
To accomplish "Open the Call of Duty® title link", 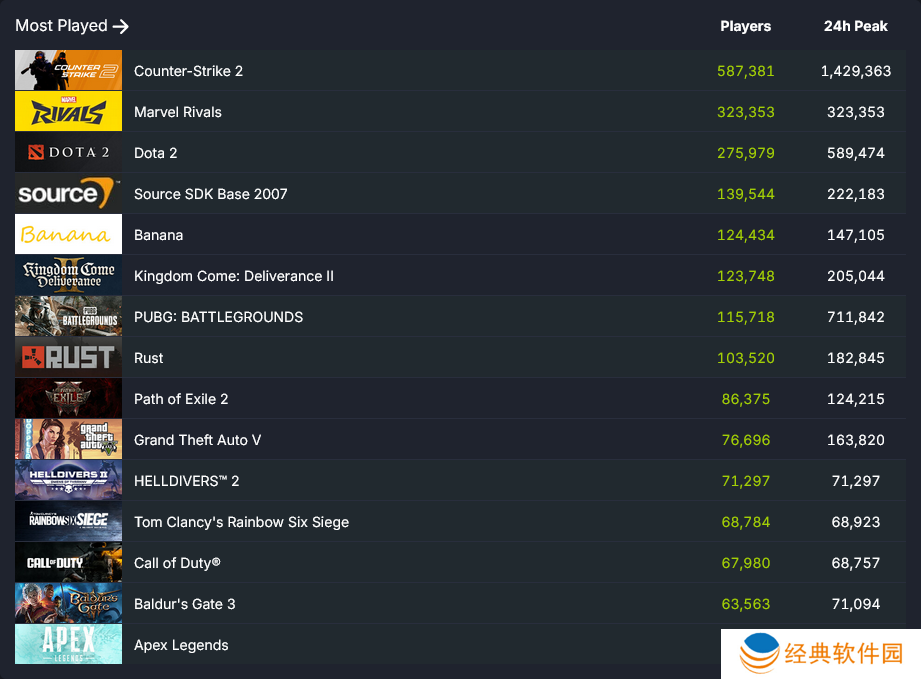I will tap(177, 563).
